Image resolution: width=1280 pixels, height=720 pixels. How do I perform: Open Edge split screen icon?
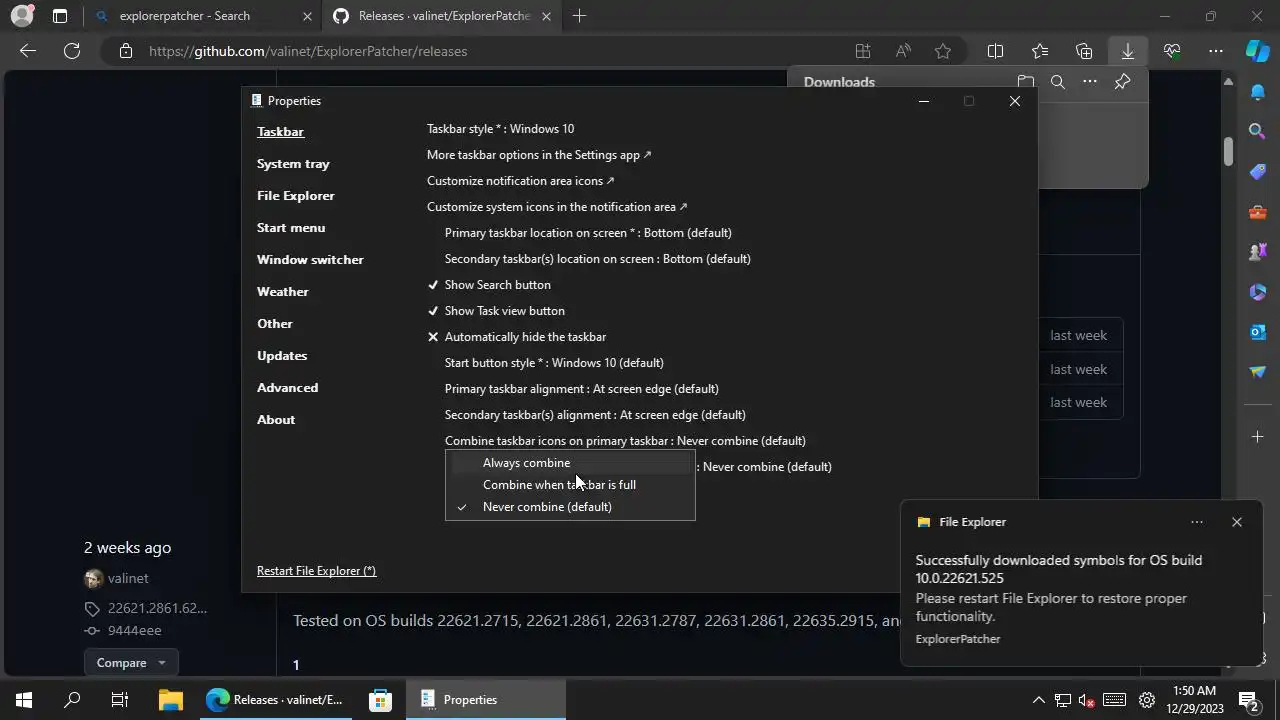(996, 51)
